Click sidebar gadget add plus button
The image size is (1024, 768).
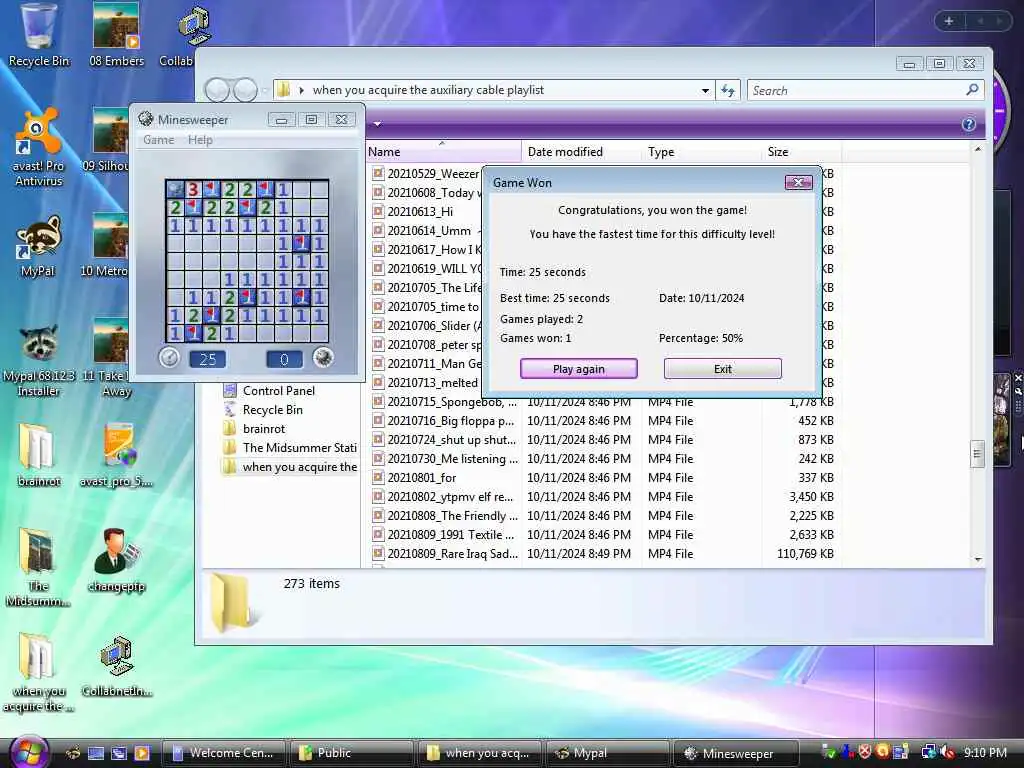click(949, 21)
